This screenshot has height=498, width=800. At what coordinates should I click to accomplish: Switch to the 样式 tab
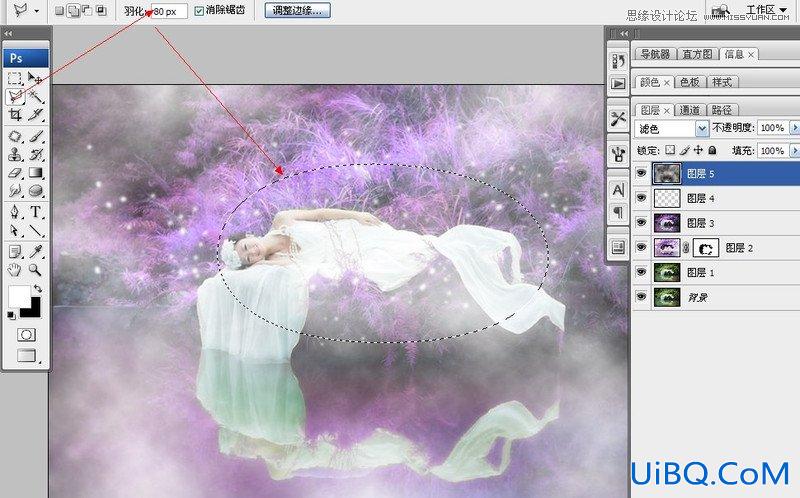pyautogui.click(x=722, y=82)
